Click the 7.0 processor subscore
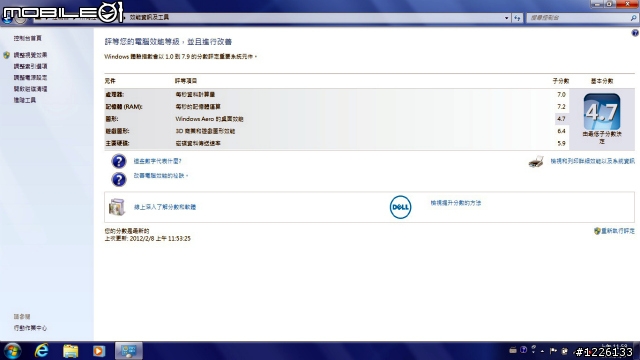This screenshot has width=640, height=360. point(561,95)
